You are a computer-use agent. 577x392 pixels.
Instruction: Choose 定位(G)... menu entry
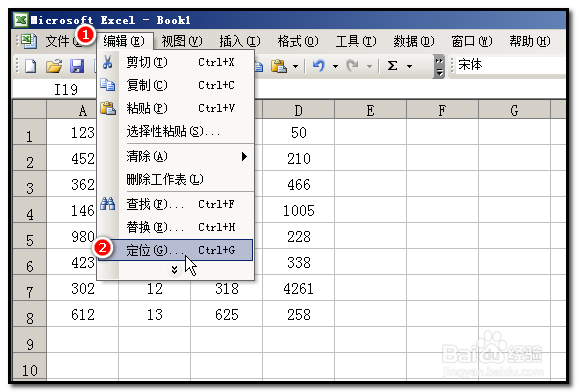click(176, 250)
